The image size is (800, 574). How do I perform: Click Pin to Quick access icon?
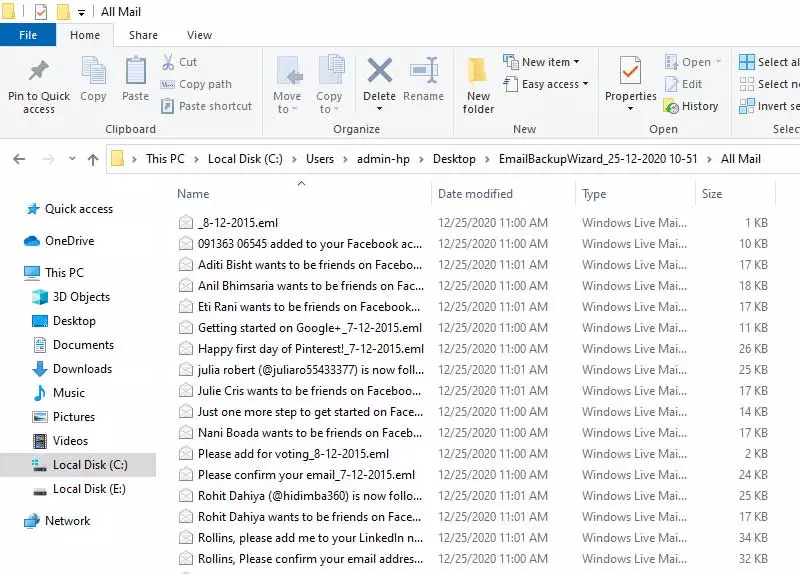[39, 71]
